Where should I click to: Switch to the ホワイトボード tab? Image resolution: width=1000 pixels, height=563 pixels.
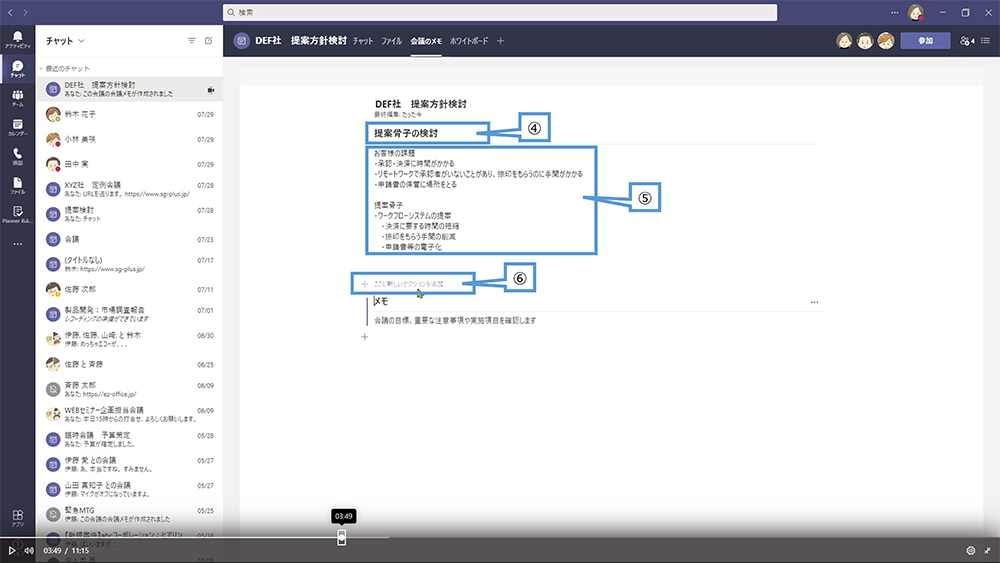[x=469, y=41]
